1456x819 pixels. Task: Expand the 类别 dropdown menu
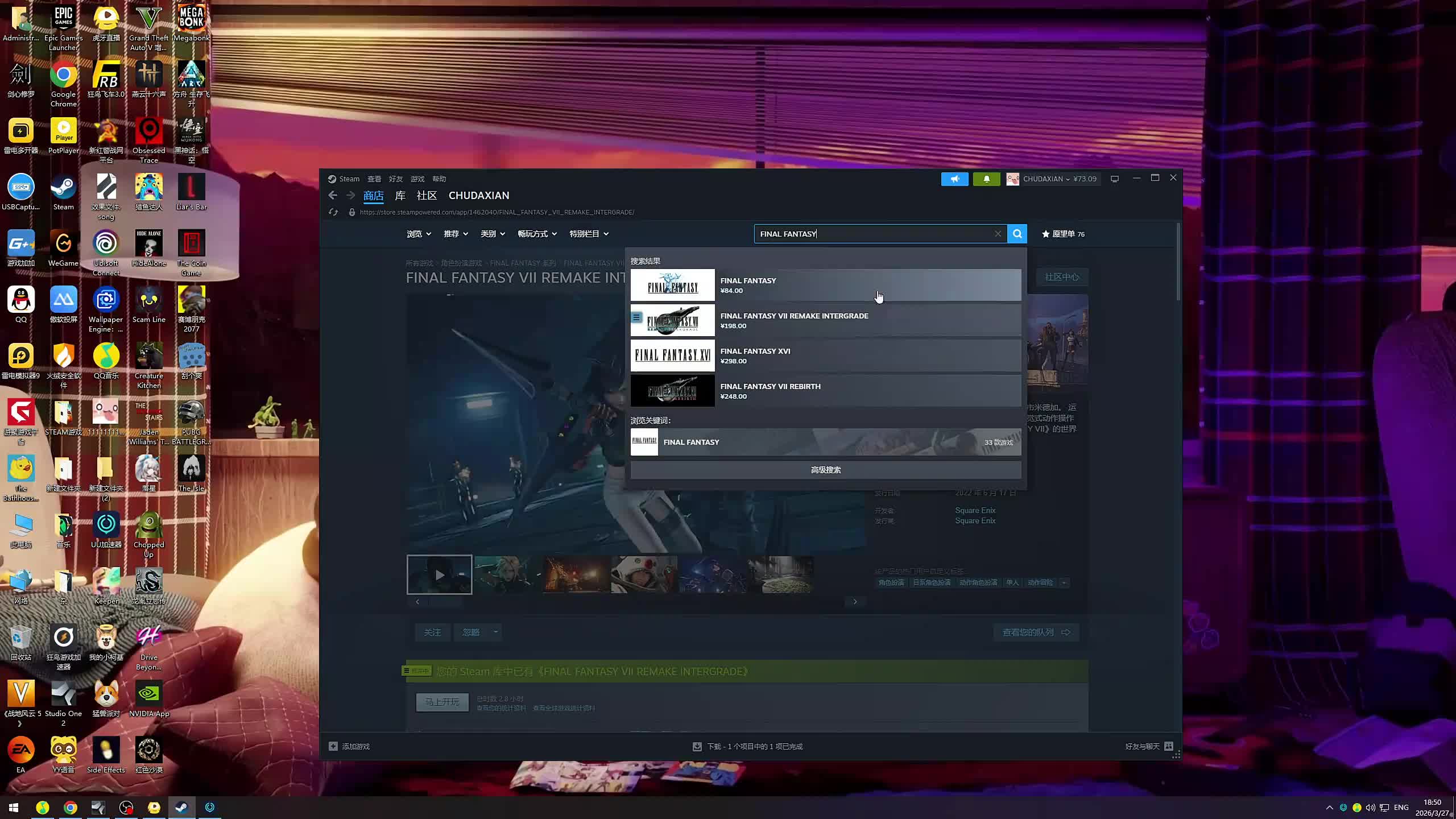click(x=493, y=234)
